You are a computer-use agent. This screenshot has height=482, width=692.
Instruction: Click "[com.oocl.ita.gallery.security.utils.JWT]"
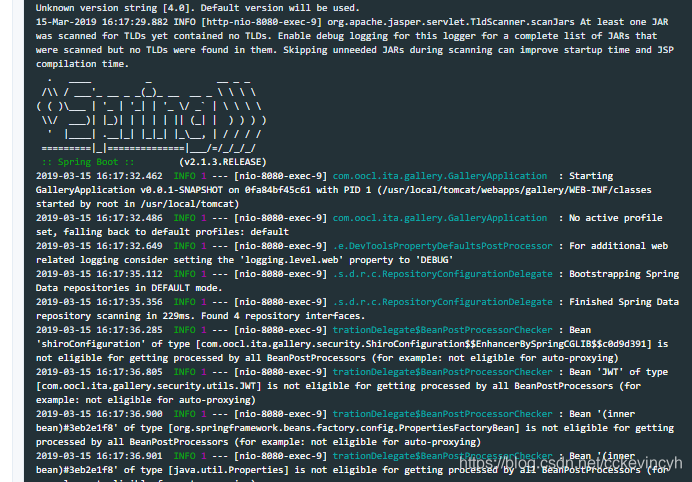point(149,386)
